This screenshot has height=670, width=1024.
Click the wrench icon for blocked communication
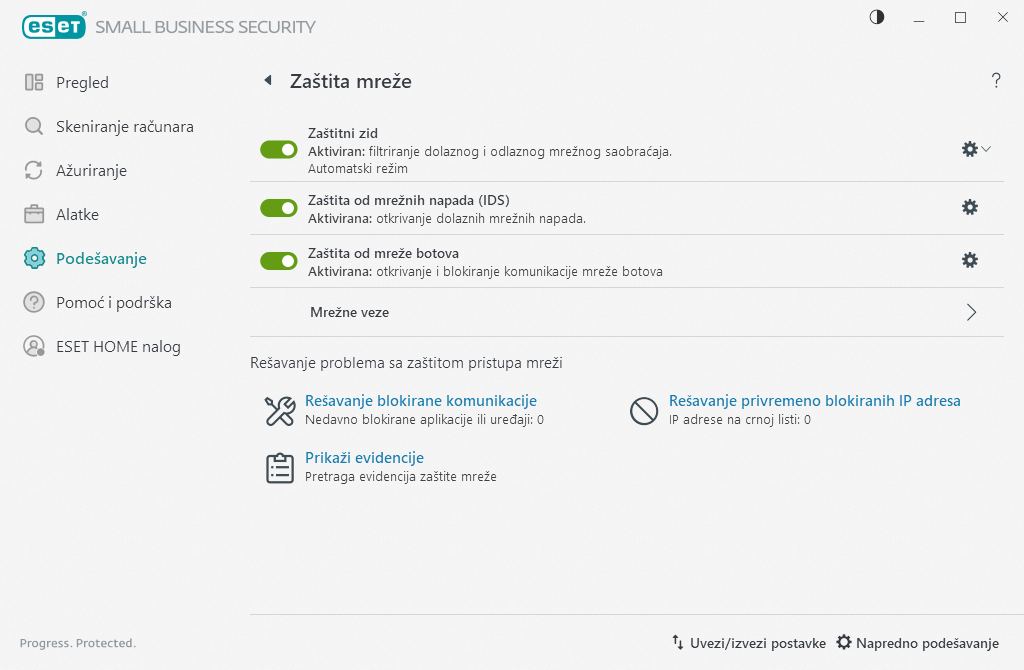[x=279, y=411]
